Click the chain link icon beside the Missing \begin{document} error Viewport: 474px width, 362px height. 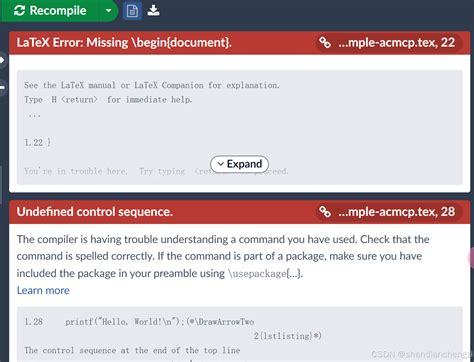325,42
